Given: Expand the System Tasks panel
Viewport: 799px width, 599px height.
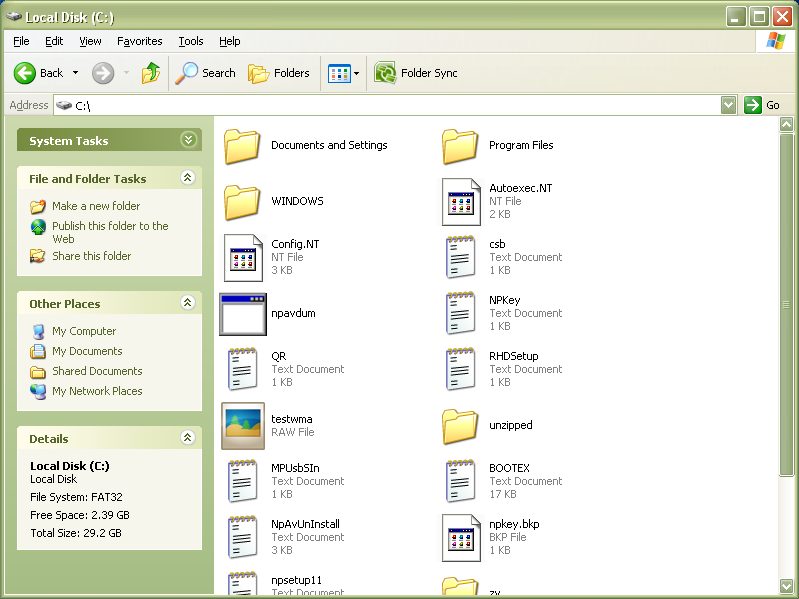Looking at the screenshot, I should [x=187, y=140].
